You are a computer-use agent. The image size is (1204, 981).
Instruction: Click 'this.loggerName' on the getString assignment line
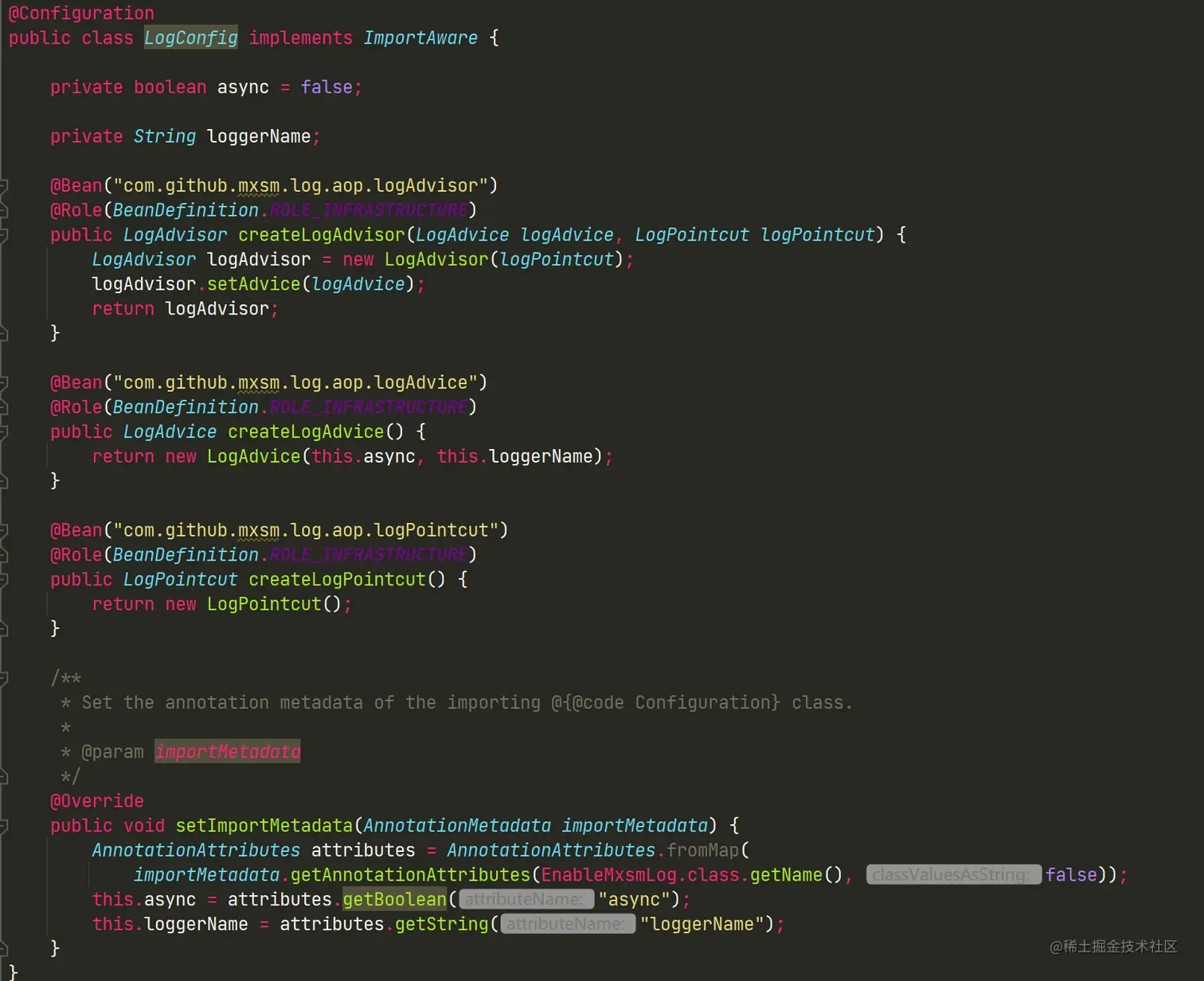(170, 925)
